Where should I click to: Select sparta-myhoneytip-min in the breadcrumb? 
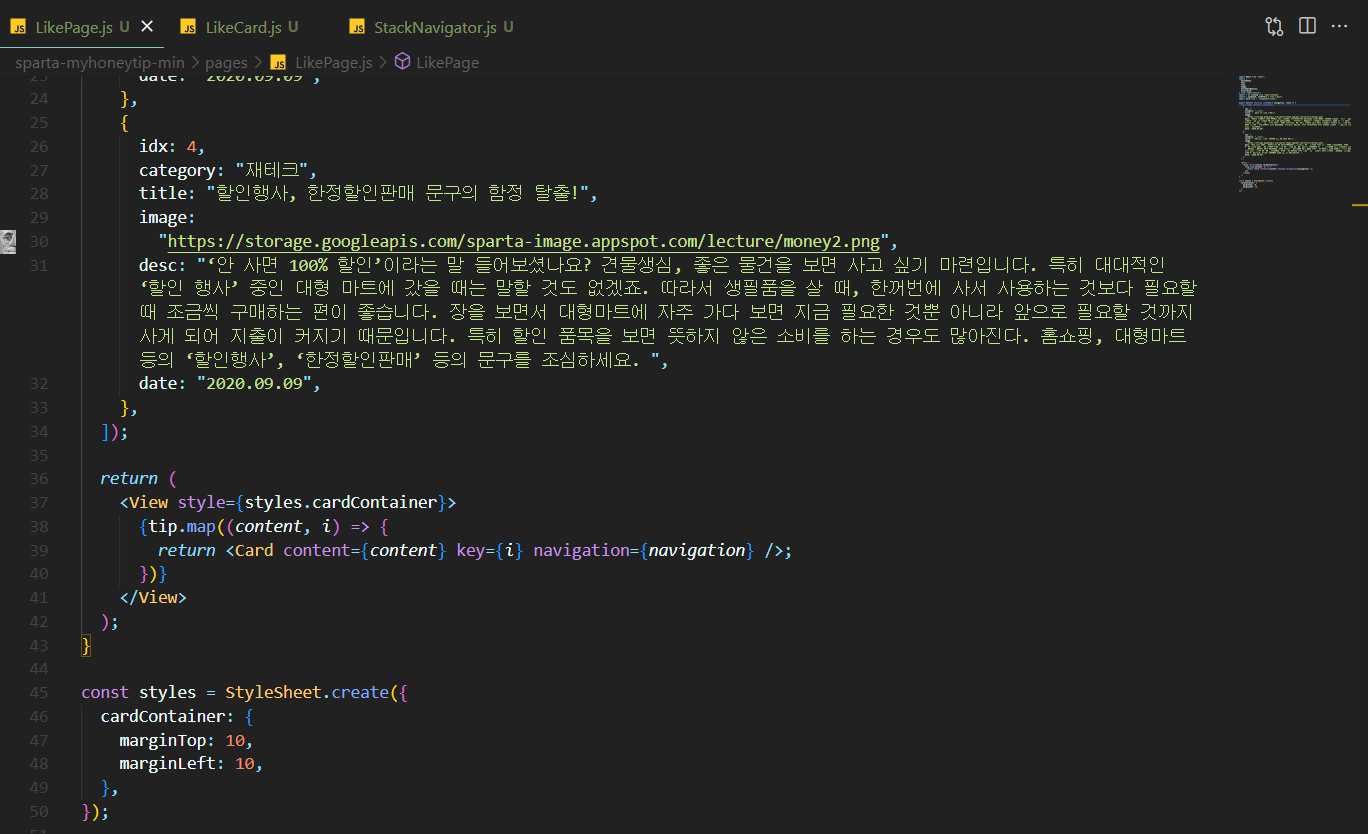100,62
